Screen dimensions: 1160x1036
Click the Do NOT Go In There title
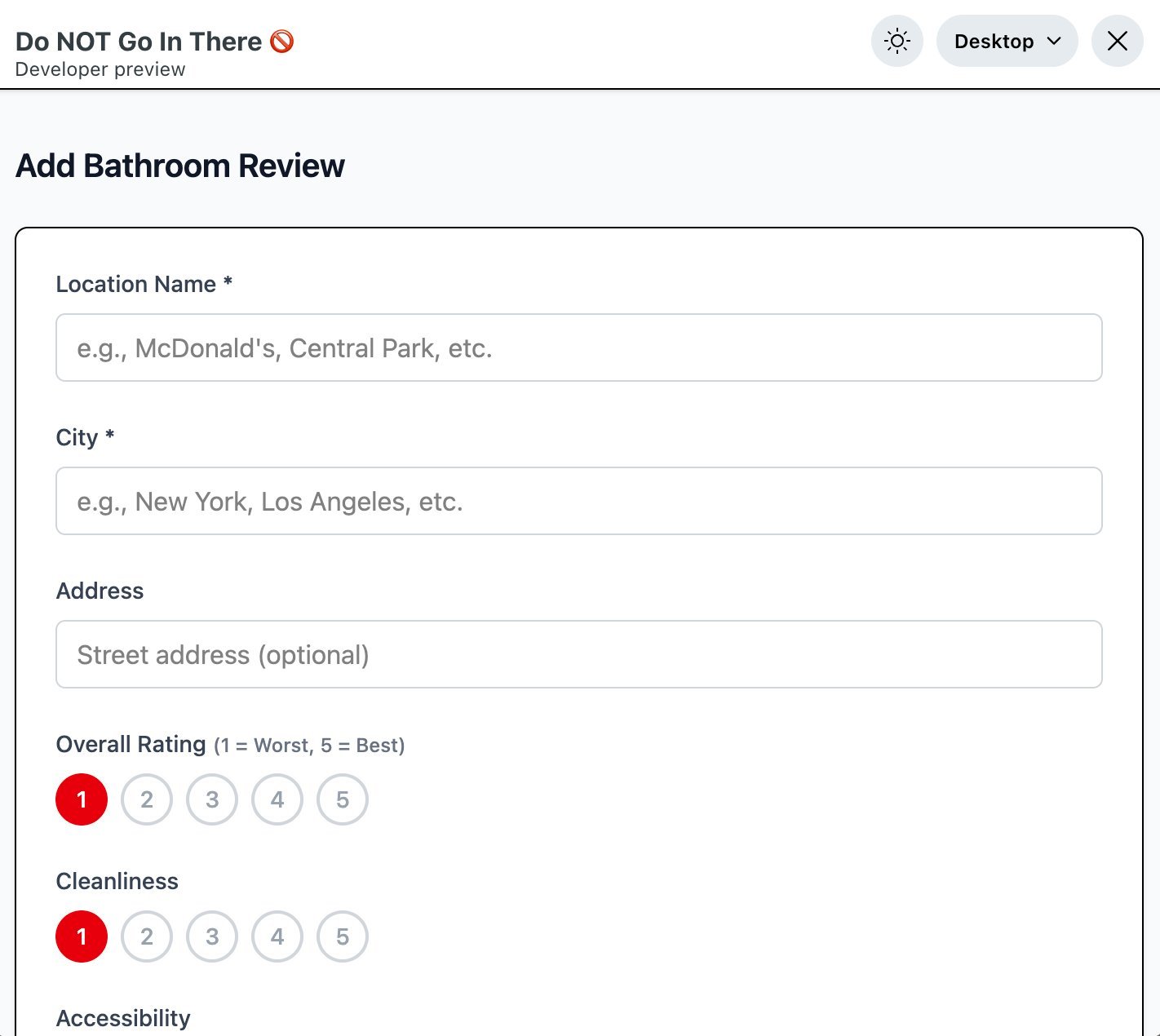click(139, 42)
